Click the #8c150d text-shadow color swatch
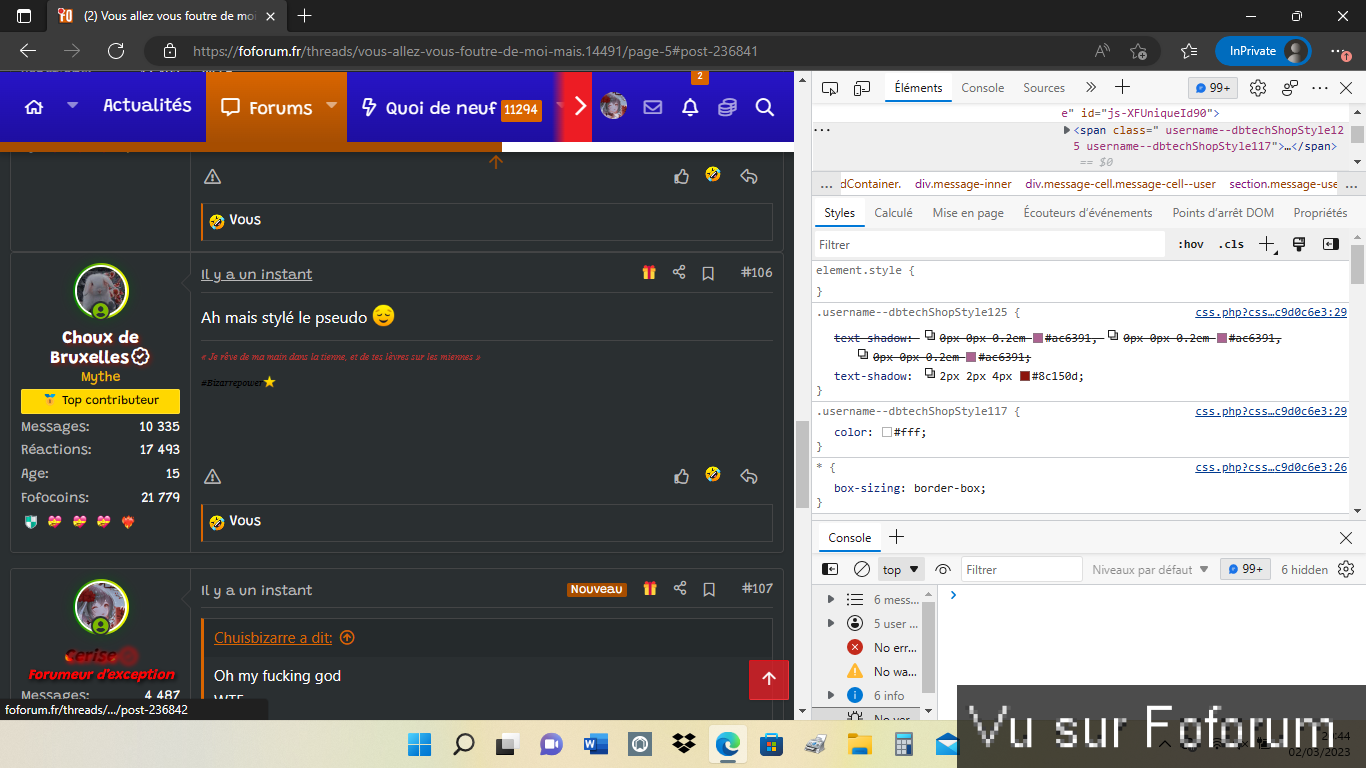The image size is (1366, 768). pyautogui.click(x=1025, y=376)
